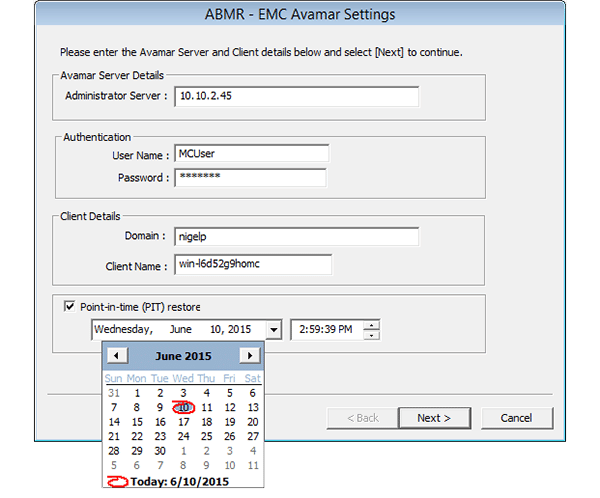The image size is (600, 498).
Task: Select June 29 in the calendar
Action: click(x=137, y=451)
